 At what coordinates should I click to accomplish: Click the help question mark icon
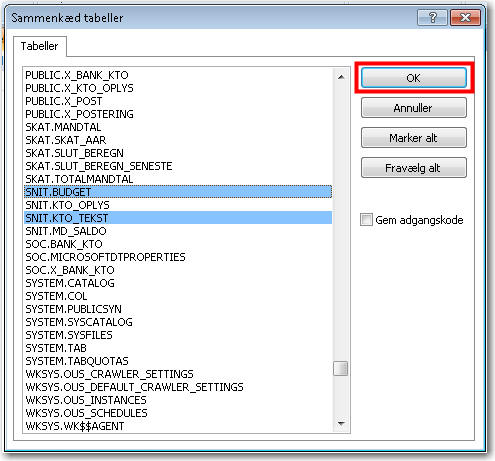(x=432, y=17)
